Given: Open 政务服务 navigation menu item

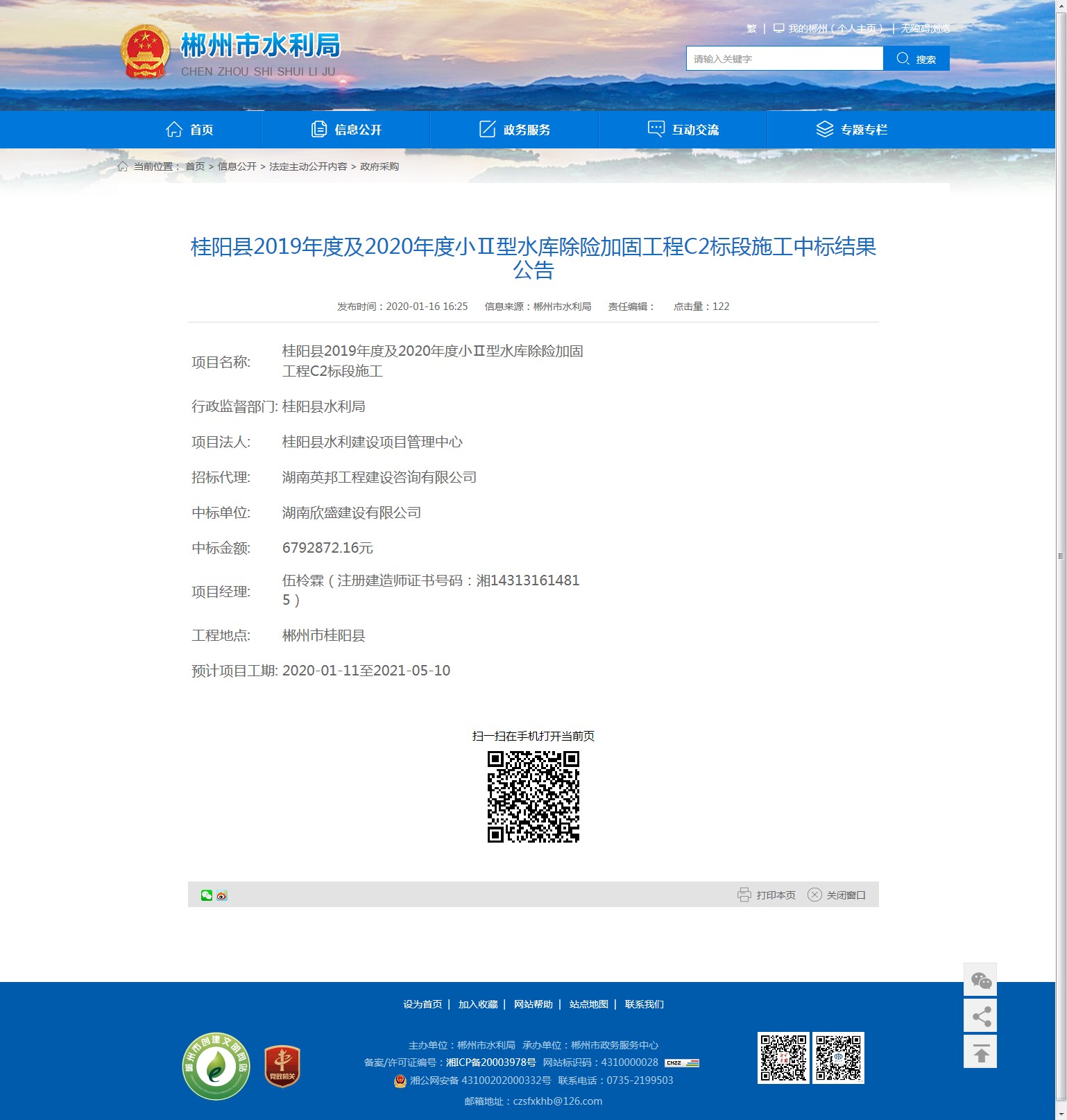Looking at the screenshot, I should 515,130.
